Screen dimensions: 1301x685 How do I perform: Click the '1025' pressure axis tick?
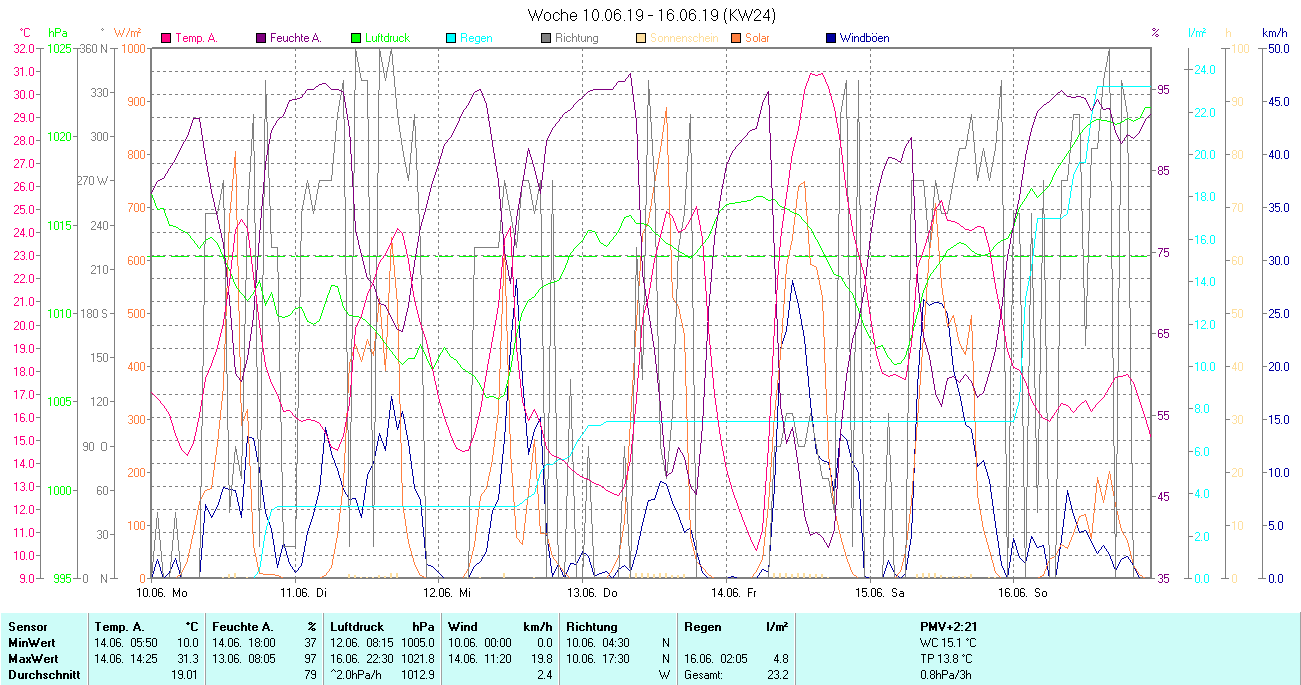point(59,48)
